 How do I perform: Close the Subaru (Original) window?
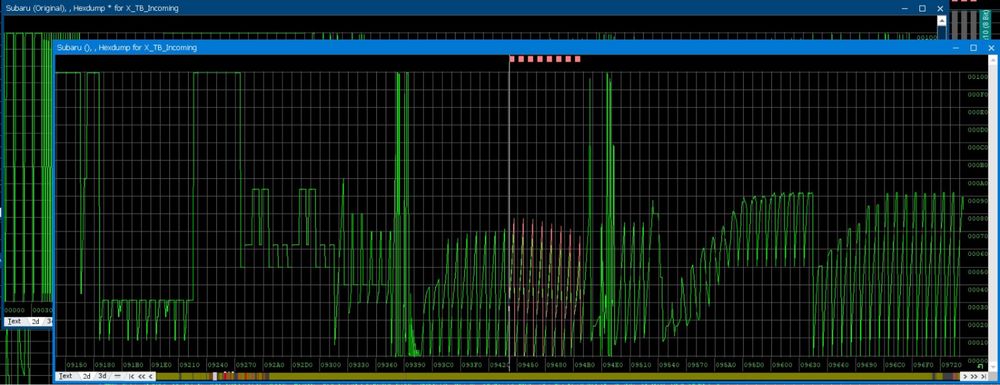[x=940, y=8]
